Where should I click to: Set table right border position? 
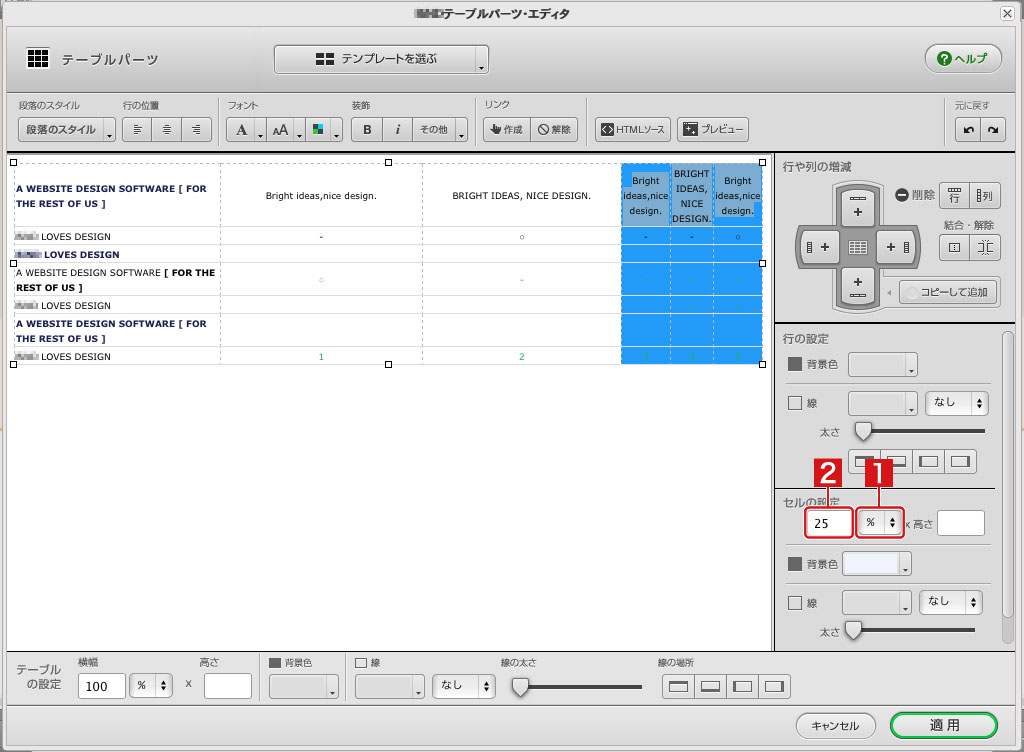click(x=774, y=686)
